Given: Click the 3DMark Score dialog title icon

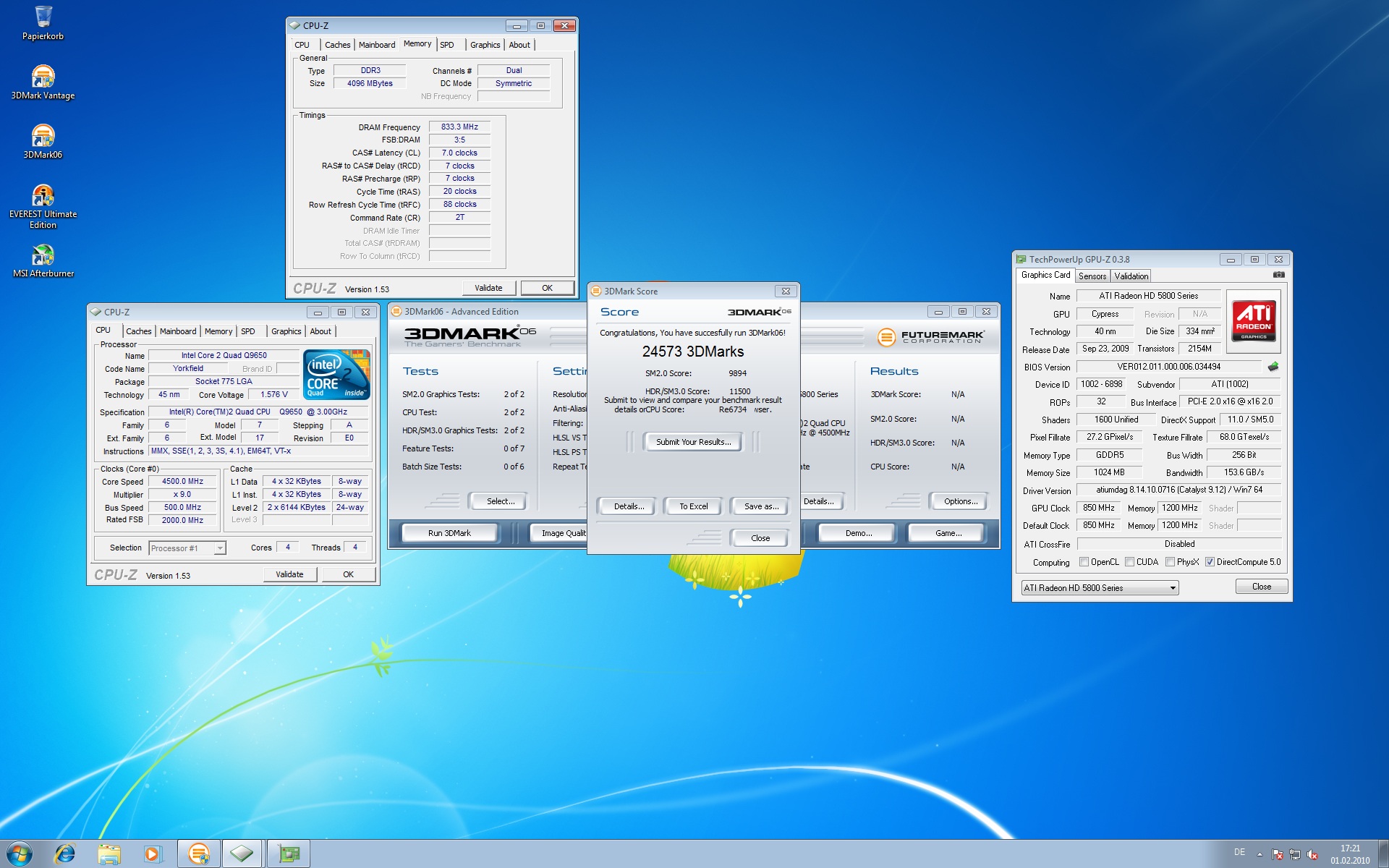Looking at the screenshot, I should 596,291.
